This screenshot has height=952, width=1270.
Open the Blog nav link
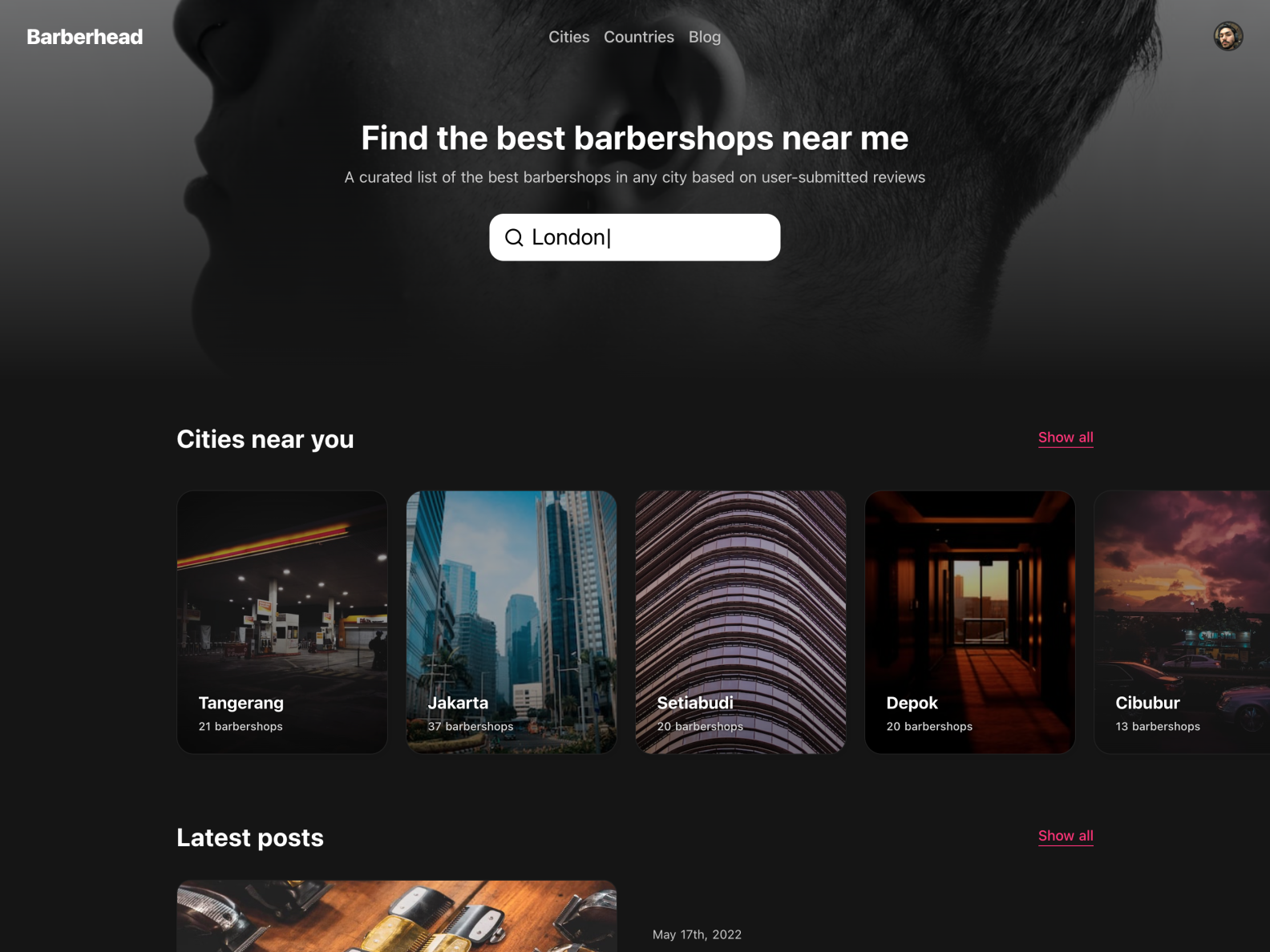[x=705, y=37]
